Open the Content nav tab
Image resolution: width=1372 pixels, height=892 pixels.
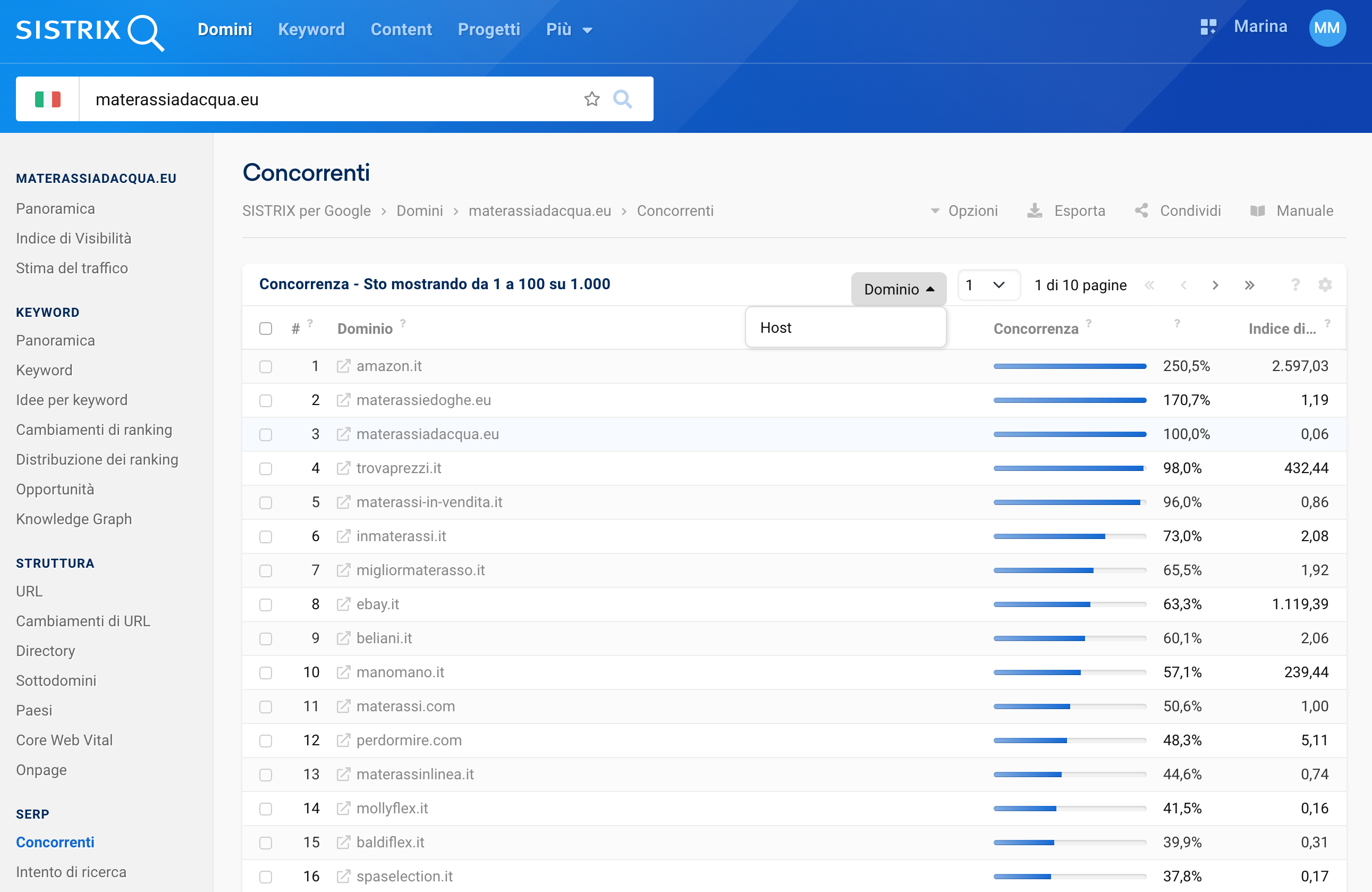point(401,29)
